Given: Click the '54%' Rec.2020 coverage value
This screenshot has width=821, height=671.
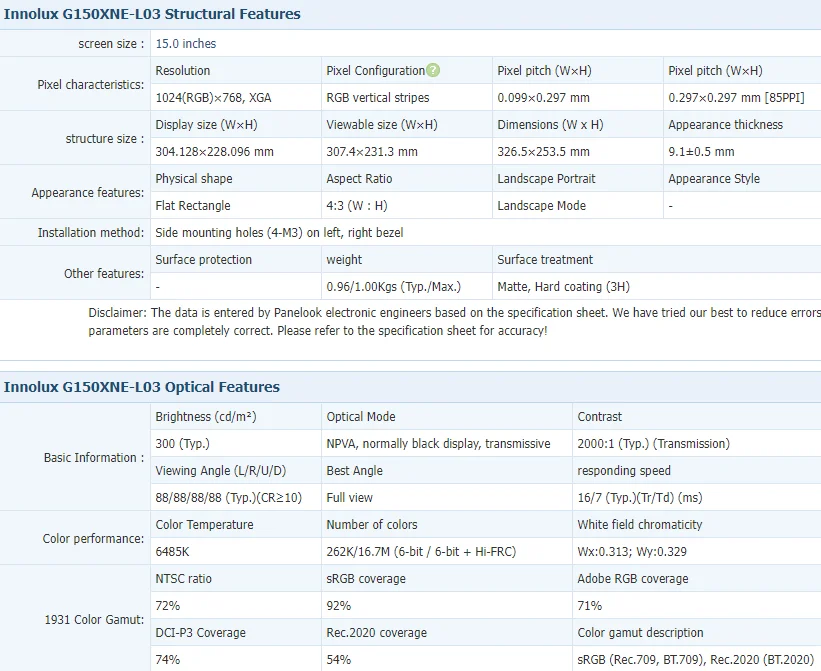Looking at the screenshot, I should [x=339, y=659].
